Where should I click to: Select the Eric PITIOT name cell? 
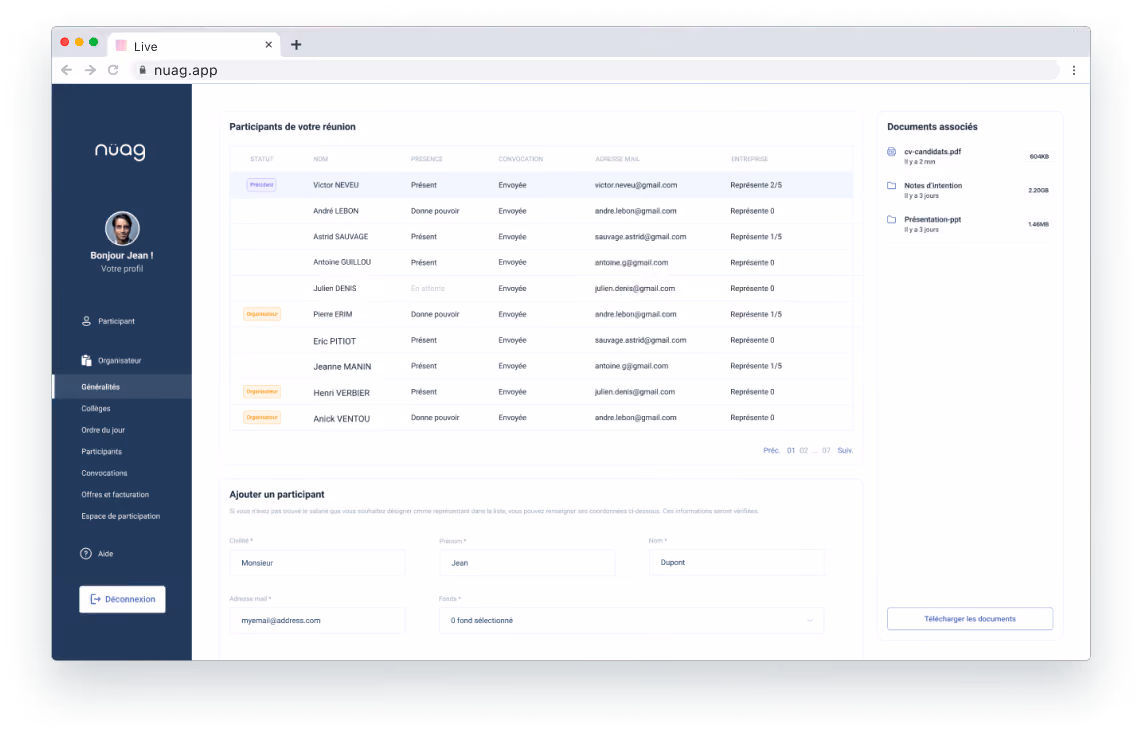[334, 341]
